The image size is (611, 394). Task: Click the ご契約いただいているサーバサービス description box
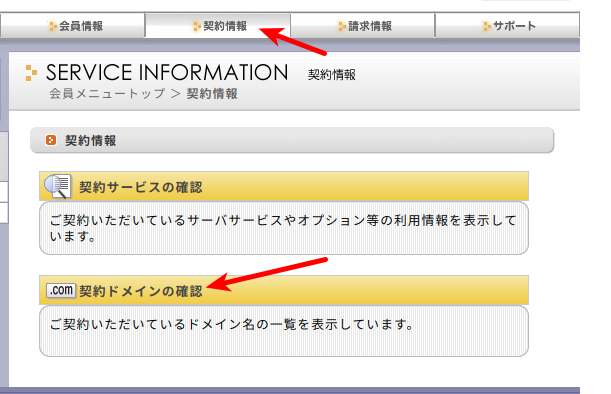tap(284, 228)
